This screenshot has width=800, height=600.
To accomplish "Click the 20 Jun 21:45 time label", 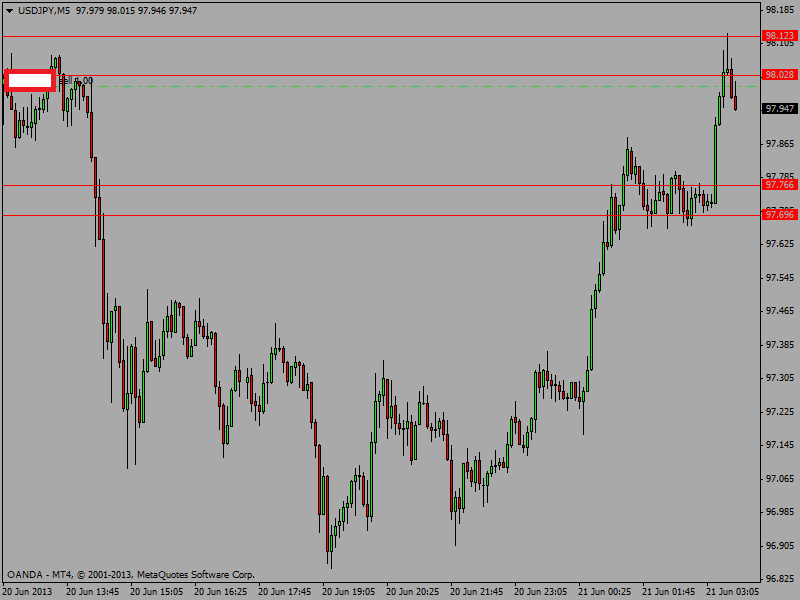I will click(477, 592).
